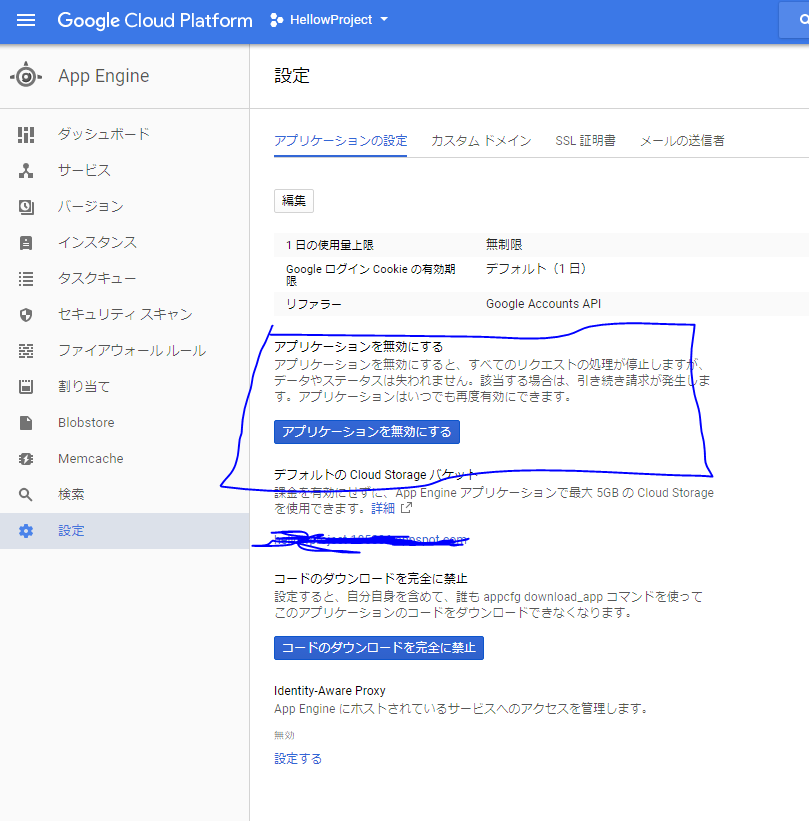Click the リファラー row label

tap(313, 304)
